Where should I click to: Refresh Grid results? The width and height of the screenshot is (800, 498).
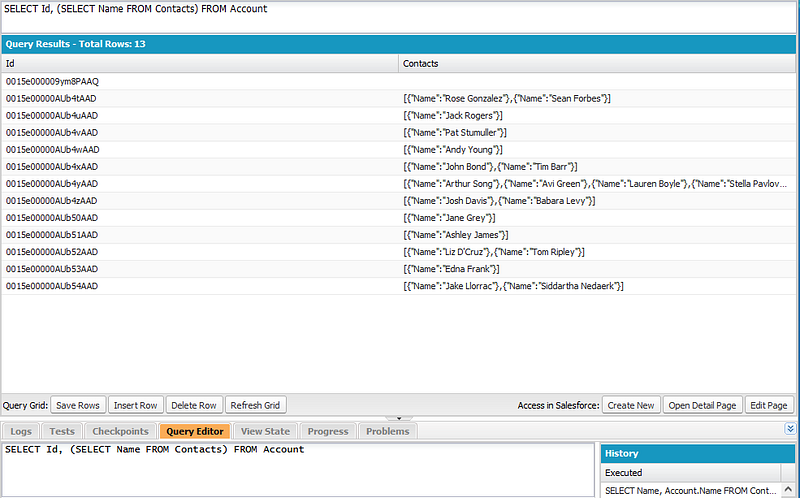256,405
